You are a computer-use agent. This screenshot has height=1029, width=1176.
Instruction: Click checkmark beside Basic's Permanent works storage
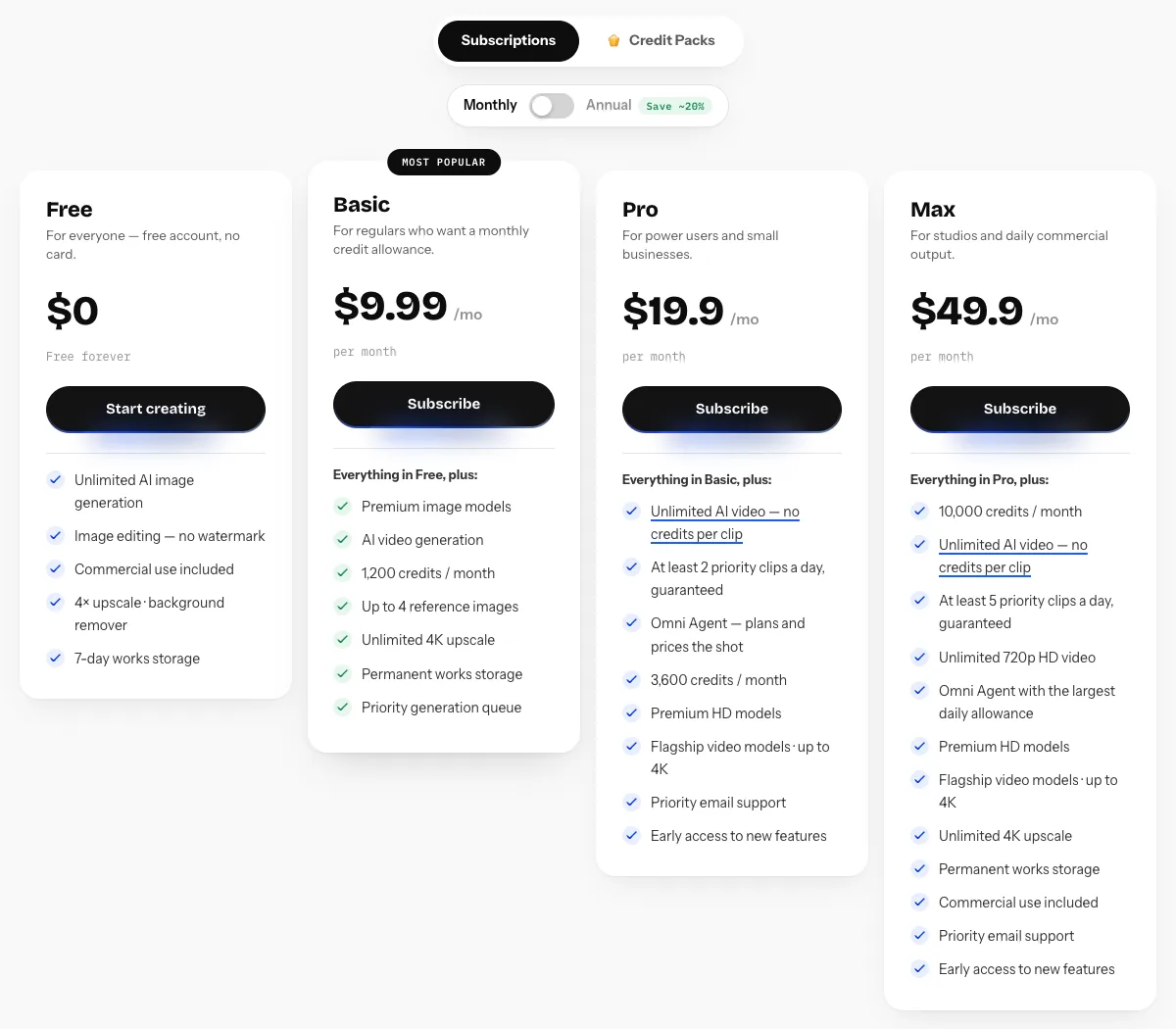pos(343,674)
